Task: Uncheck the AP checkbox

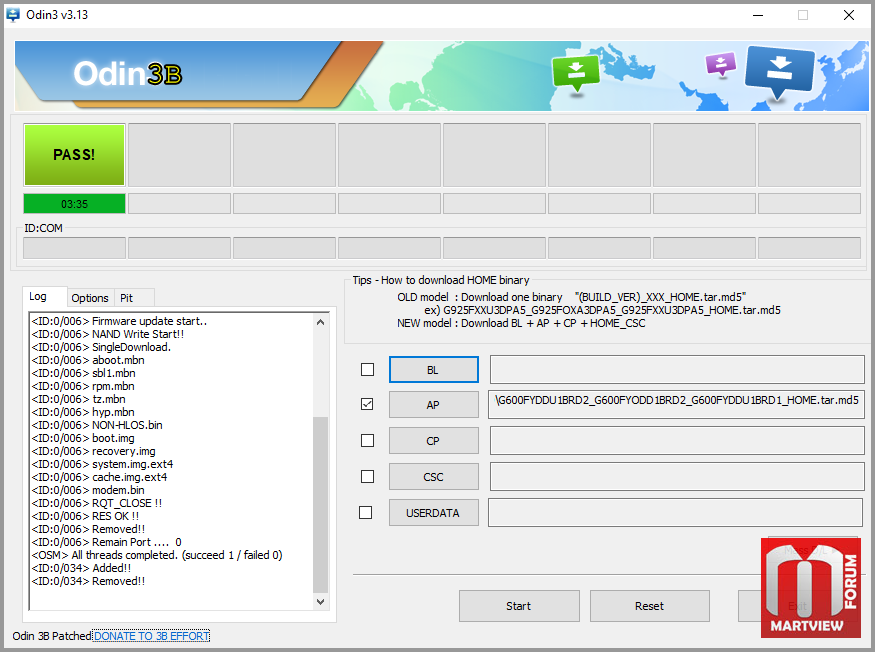Action: (367, 404)
